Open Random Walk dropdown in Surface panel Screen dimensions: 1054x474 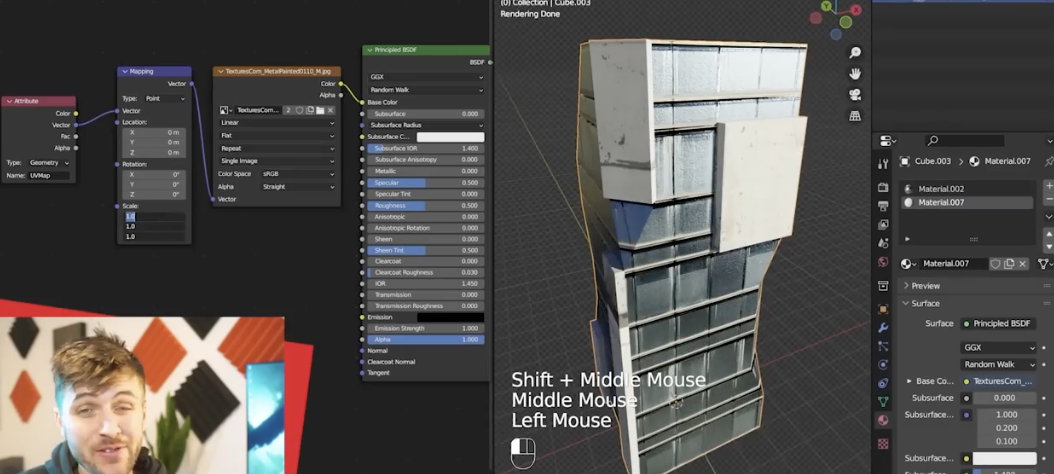coord(998,364)
